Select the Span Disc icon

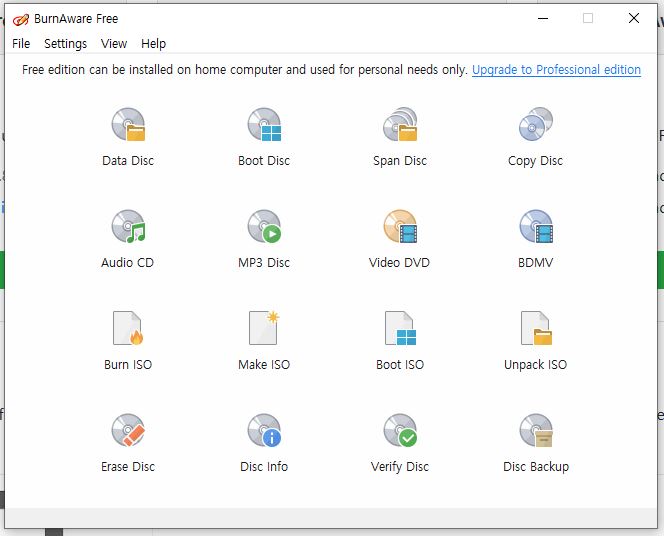tap(400, 124)
